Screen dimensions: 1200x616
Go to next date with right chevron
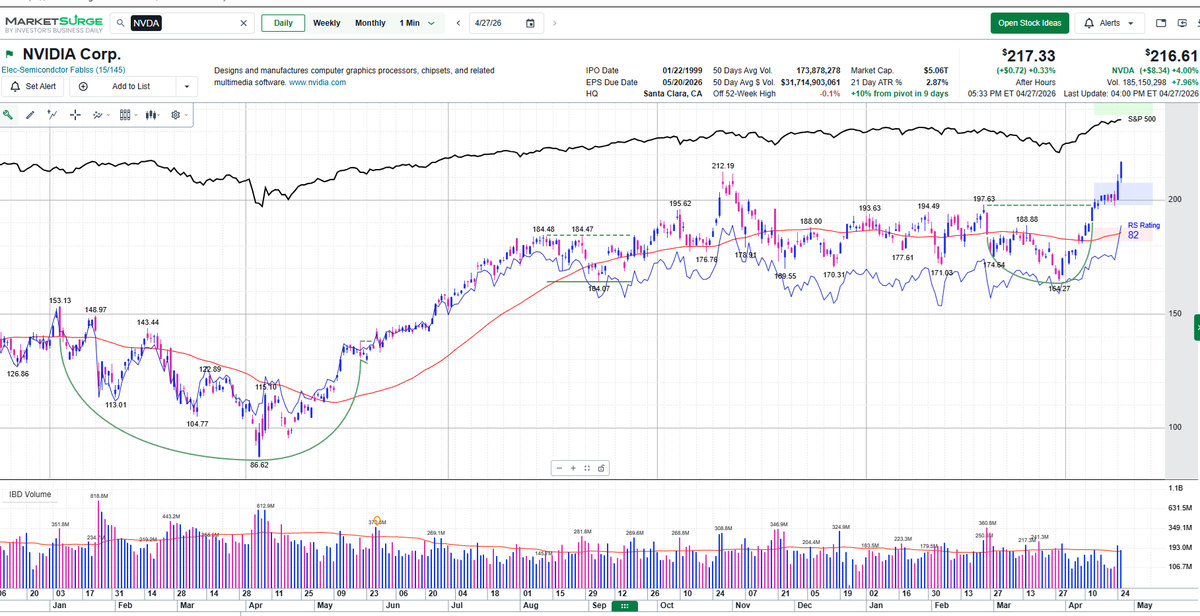click(x=555, y=23)
